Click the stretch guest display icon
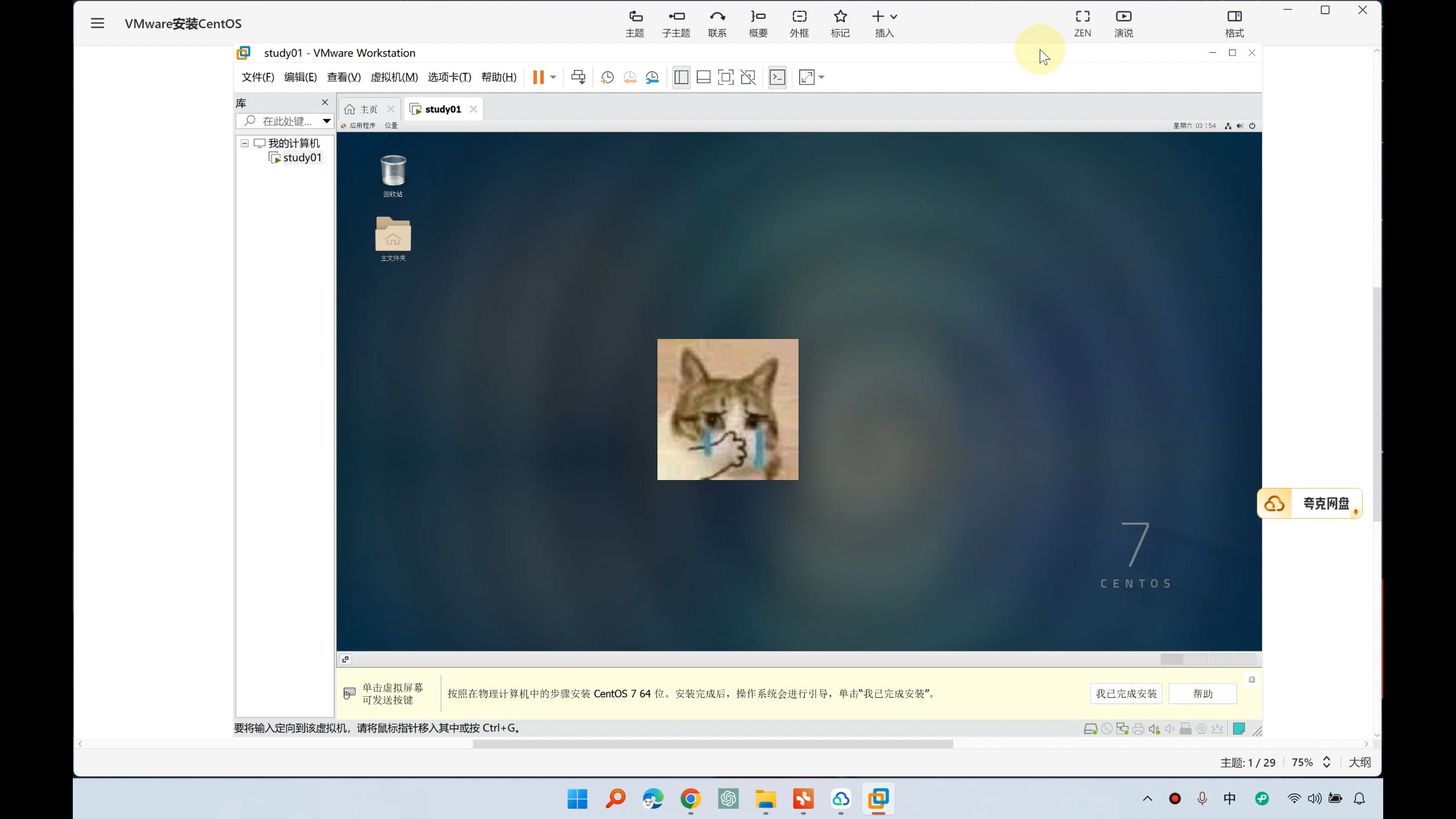1456x819 pixels. 806,77
